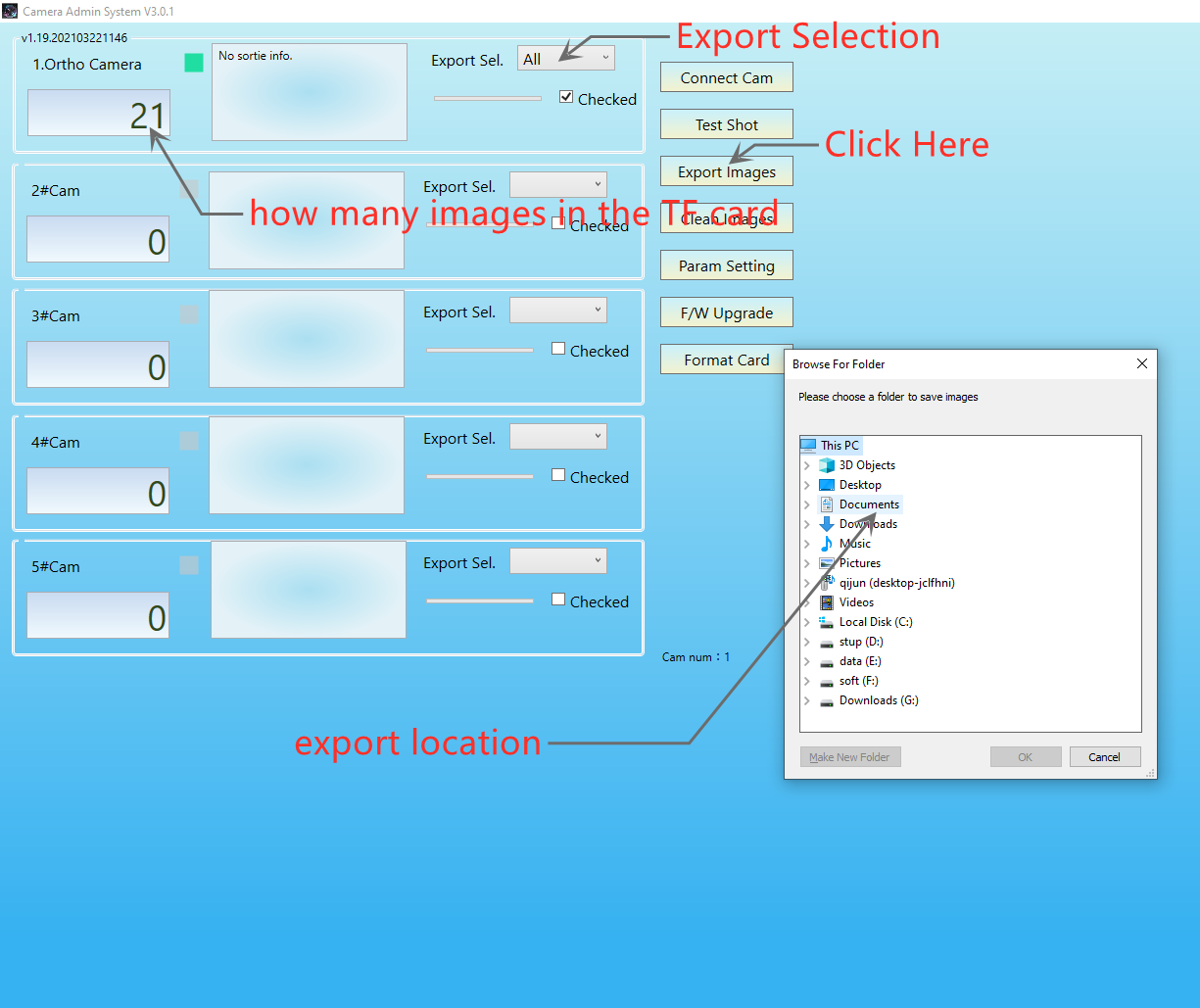Click the This PC icon

pyautogui.click(x=807, y=445)
